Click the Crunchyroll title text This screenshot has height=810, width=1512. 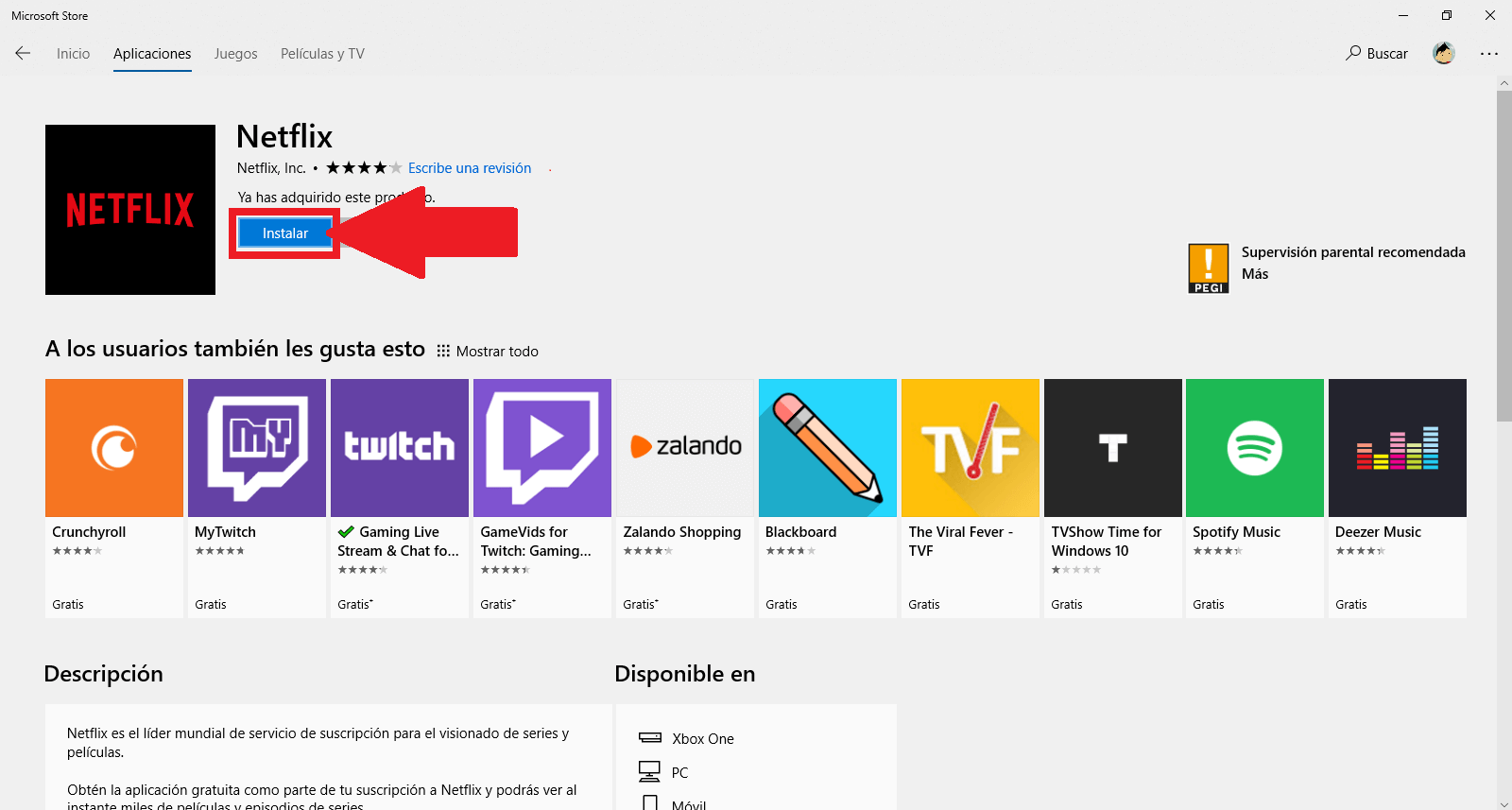point(89,532)
